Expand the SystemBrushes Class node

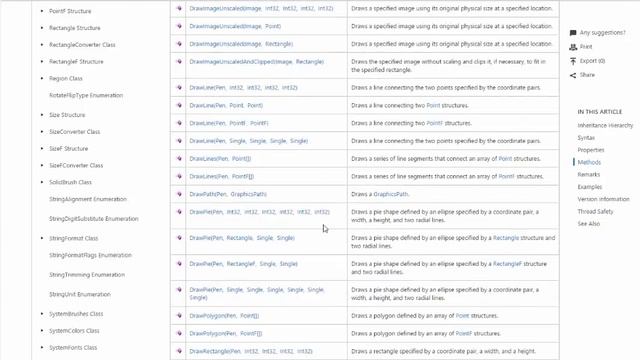click(42, 314)
